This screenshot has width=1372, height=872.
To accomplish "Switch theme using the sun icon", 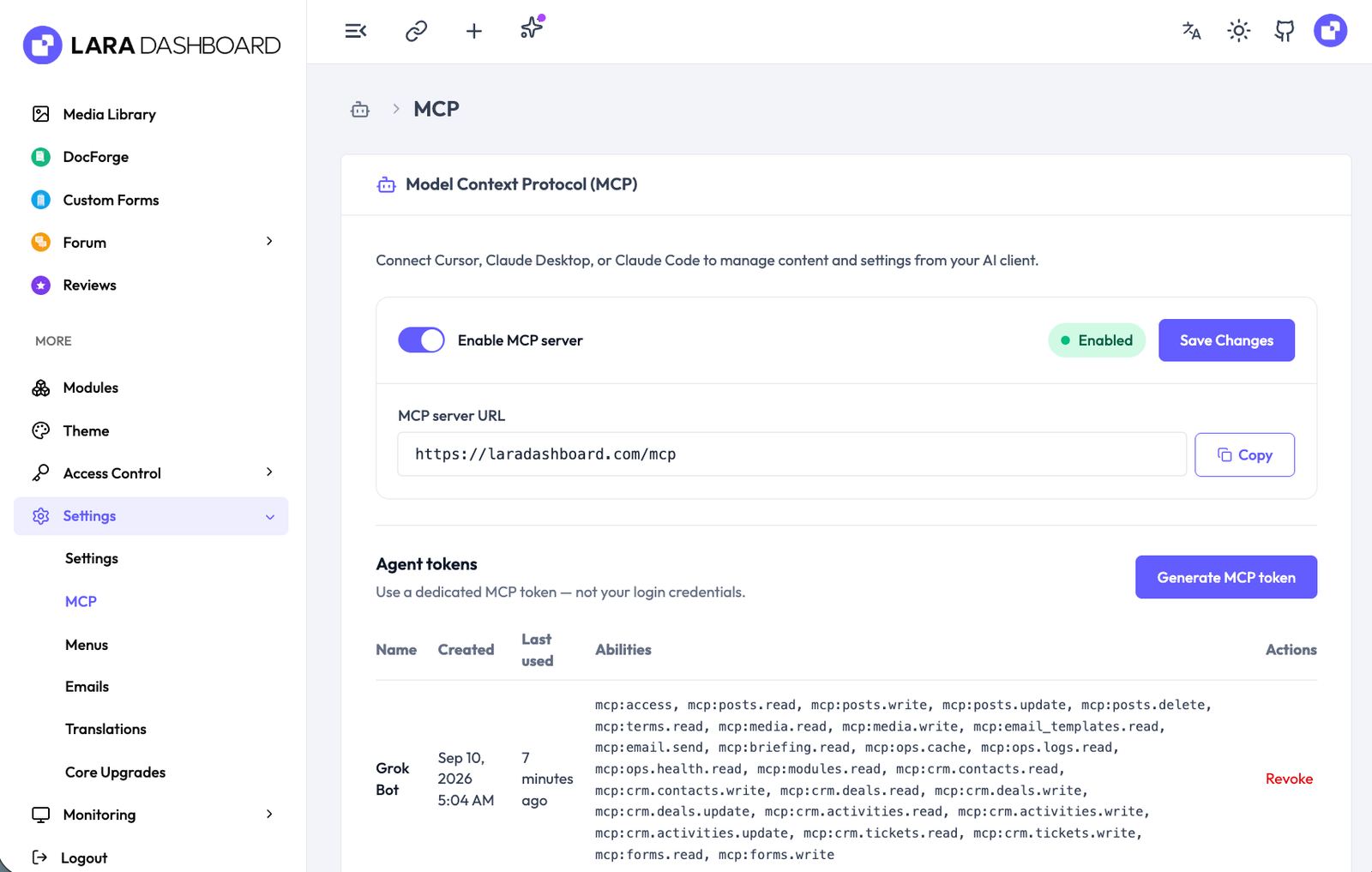I will point(1238,31).
